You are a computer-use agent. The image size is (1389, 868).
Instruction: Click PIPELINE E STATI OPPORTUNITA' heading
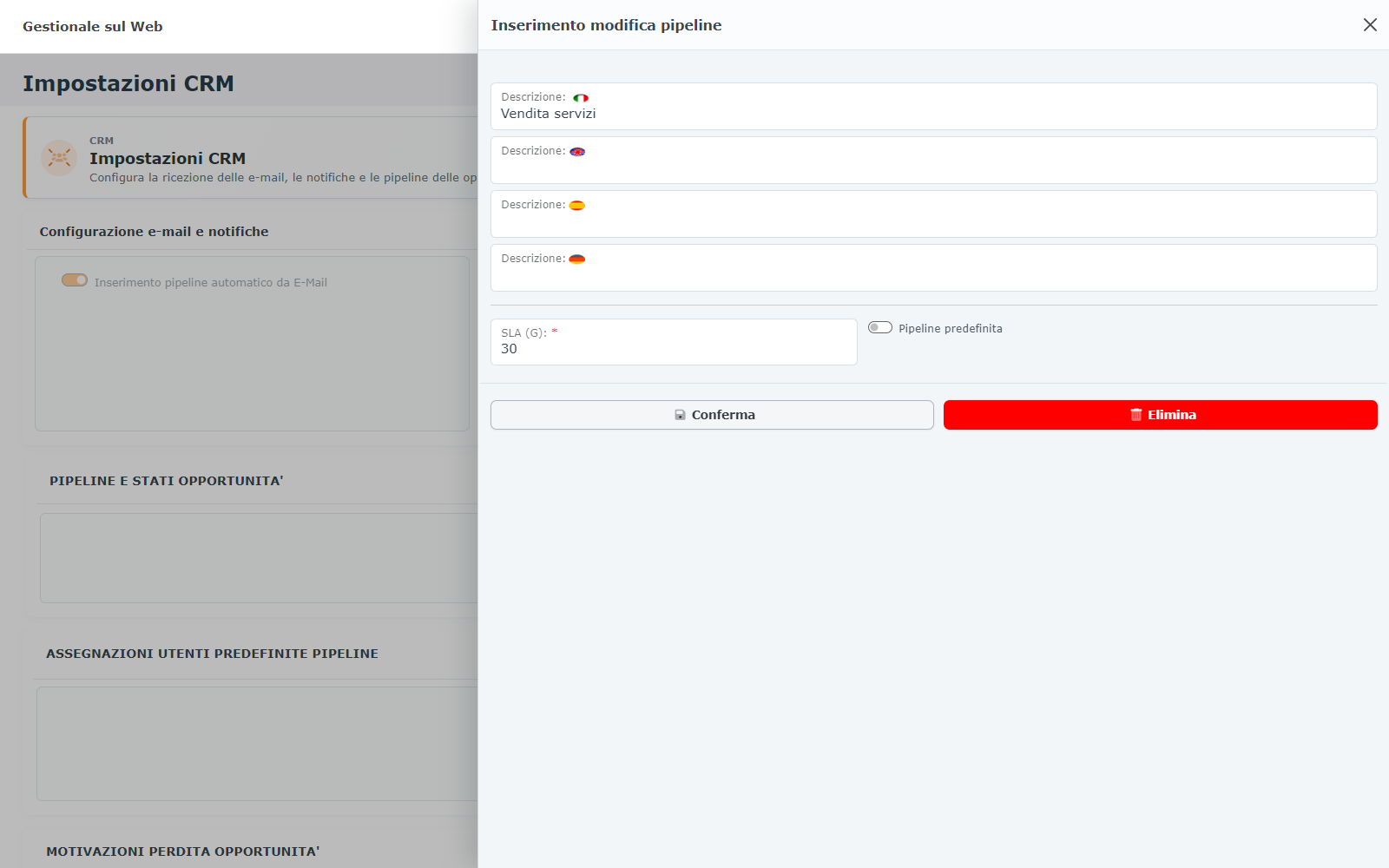coord(167,481)
